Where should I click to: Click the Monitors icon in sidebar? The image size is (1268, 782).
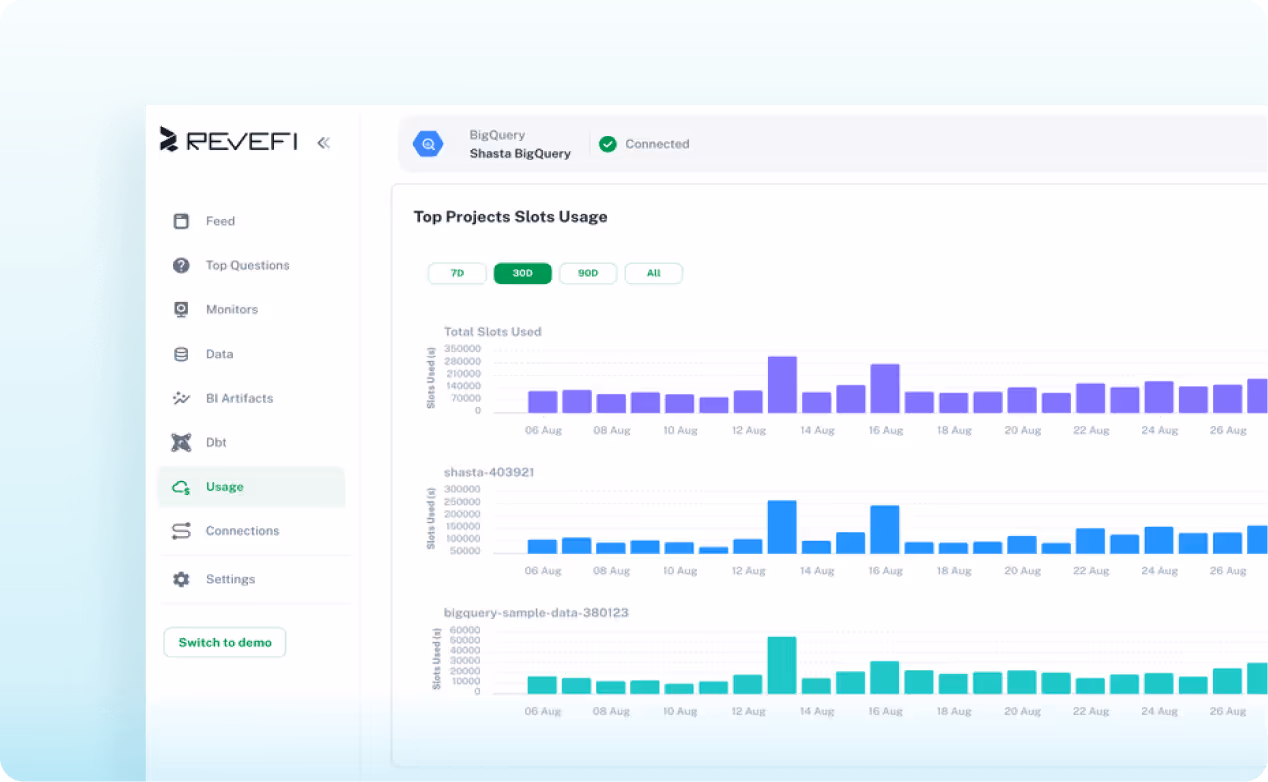tap(181, 309)
